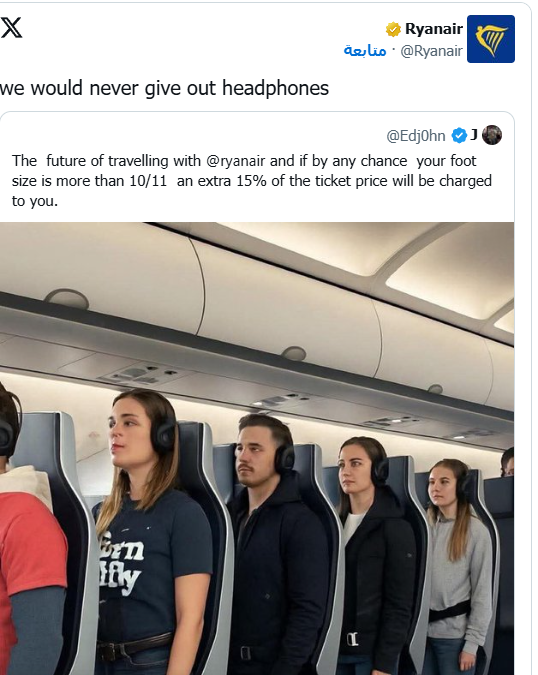Click the blue verified checkmark beside @Edj0hn
This screenshot has width=538, height=675.
pyautogui.click(x=459, y=136)
